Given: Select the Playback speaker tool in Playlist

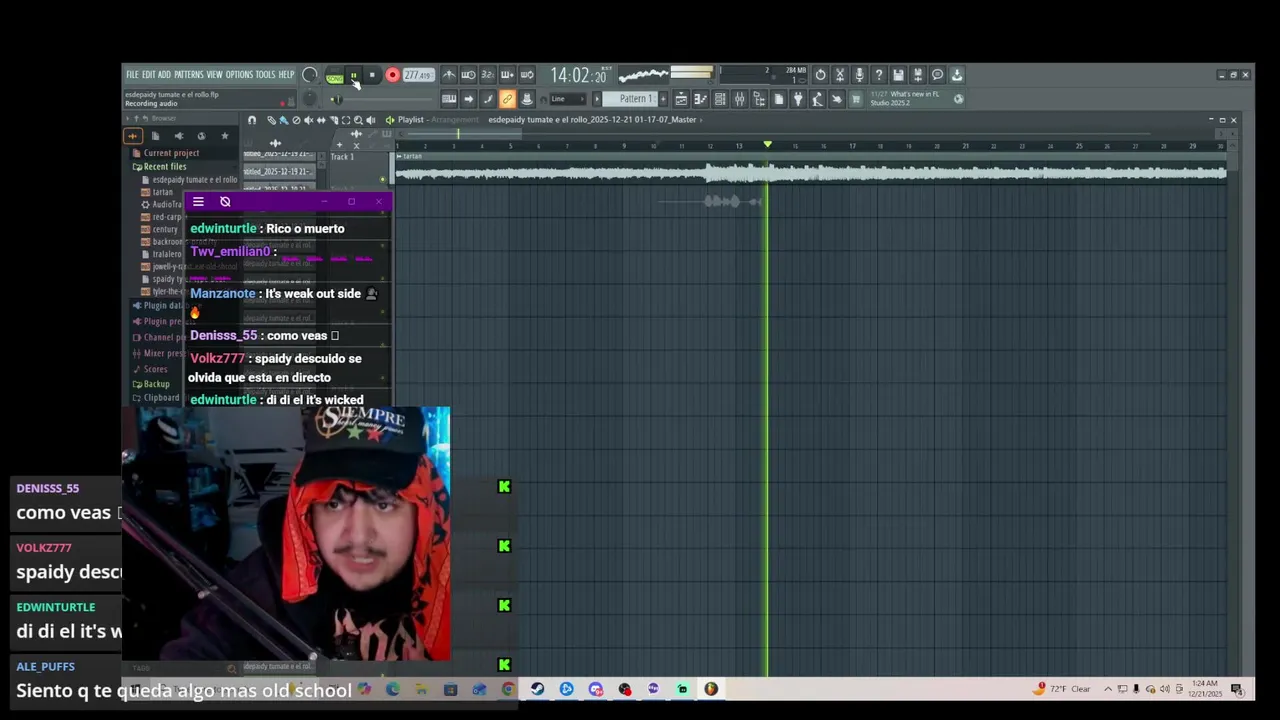Looking at the screenshot, I should pyautogui.click(x=371, y=120).
